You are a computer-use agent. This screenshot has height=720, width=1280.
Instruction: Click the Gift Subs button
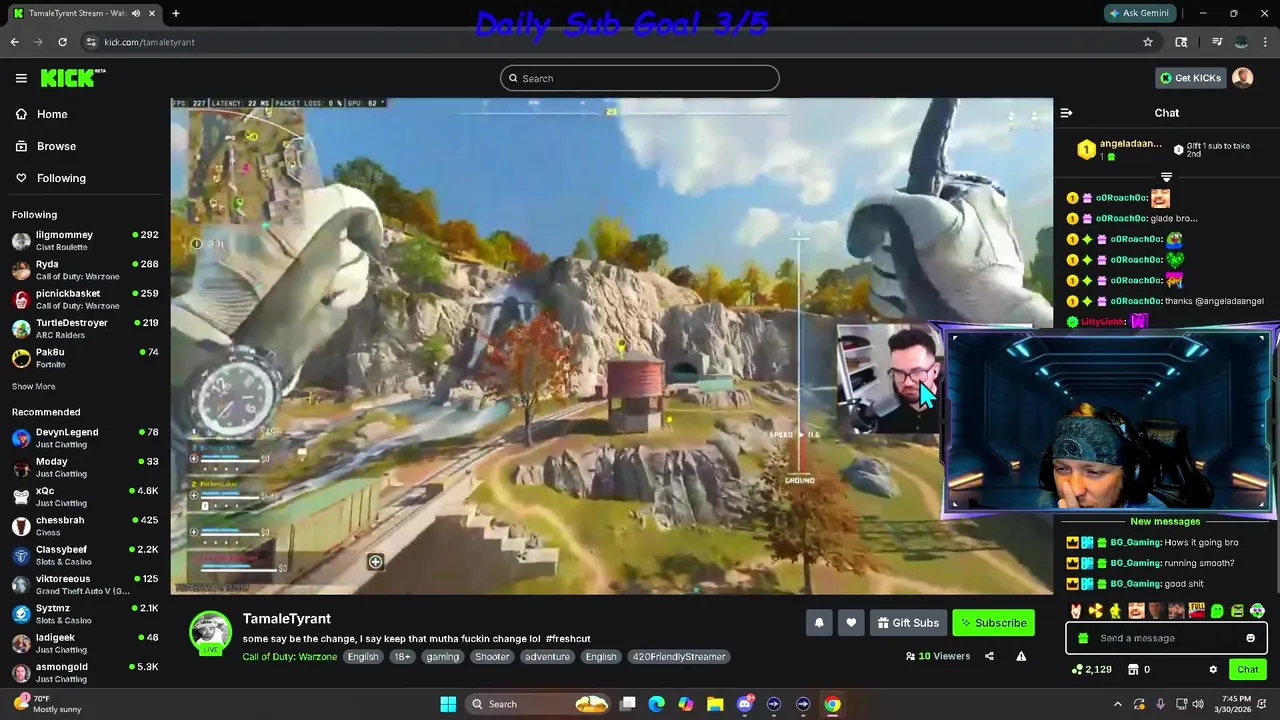(908, 623)
